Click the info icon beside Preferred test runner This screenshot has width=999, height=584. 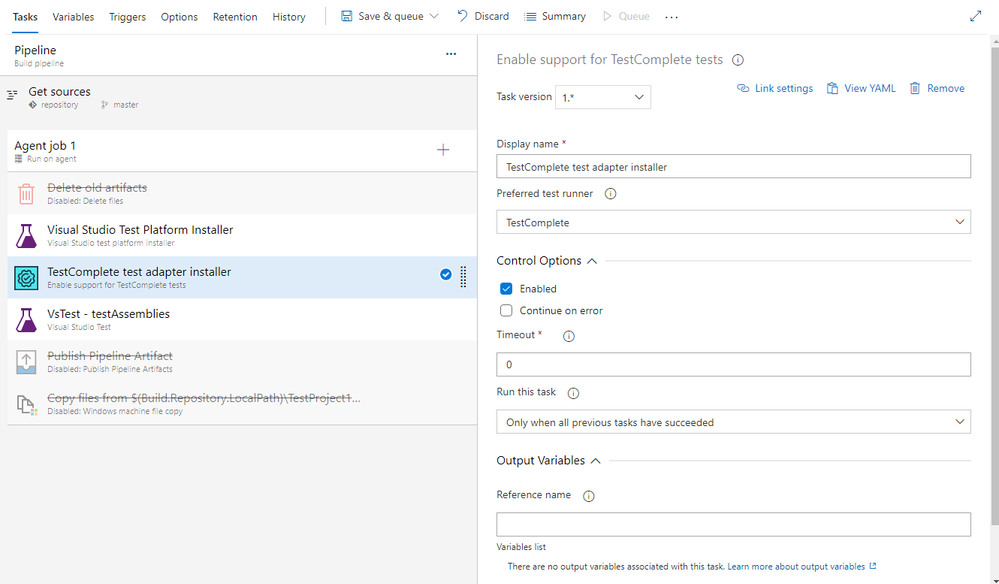(x=610, y=194)
